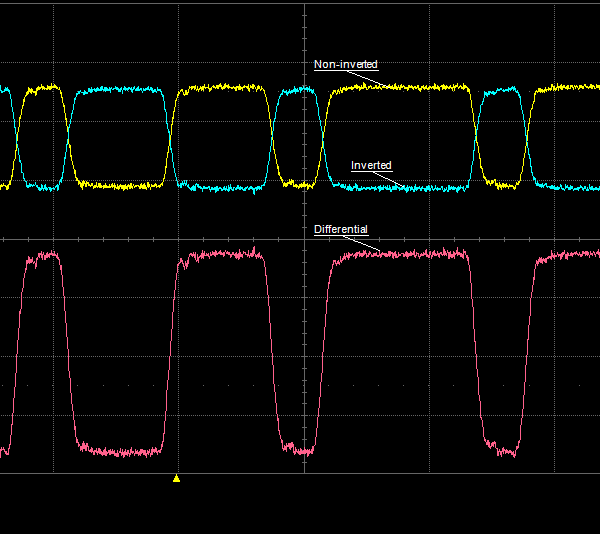Viewport: 600px width, 534px height.
Task: Click the pink trace's rightmost narrow low dip
Action: coord(503,450)
